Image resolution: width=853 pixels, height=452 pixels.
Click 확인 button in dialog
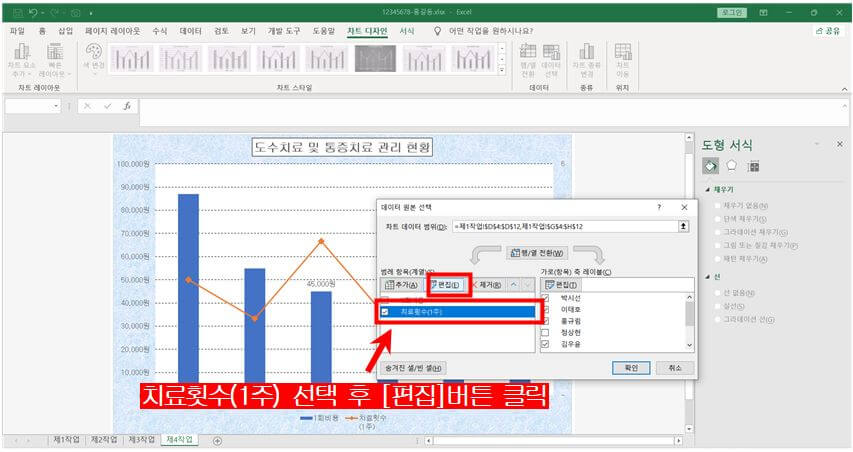[631, 368]
